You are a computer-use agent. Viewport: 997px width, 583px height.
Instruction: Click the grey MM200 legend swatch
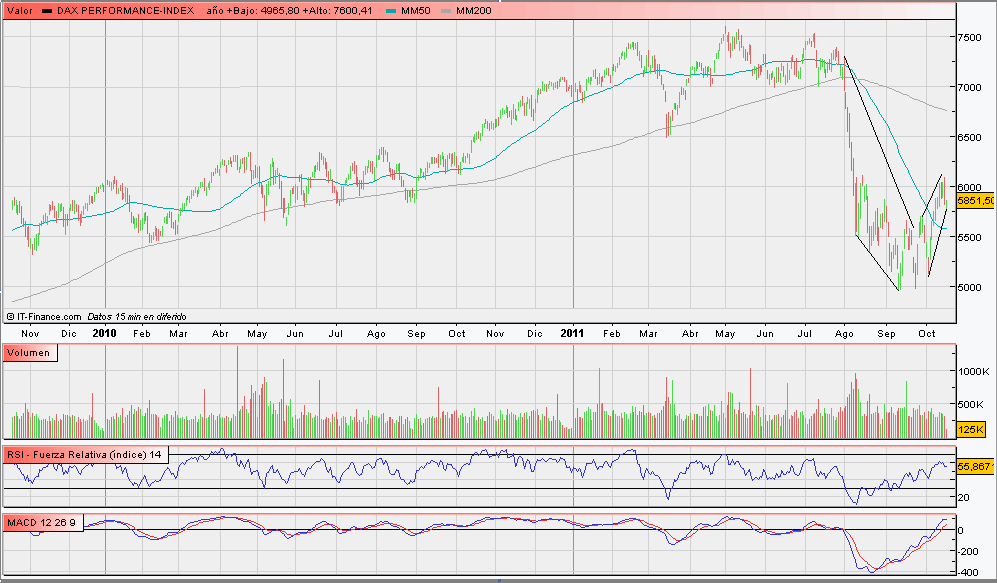point(446,11)
